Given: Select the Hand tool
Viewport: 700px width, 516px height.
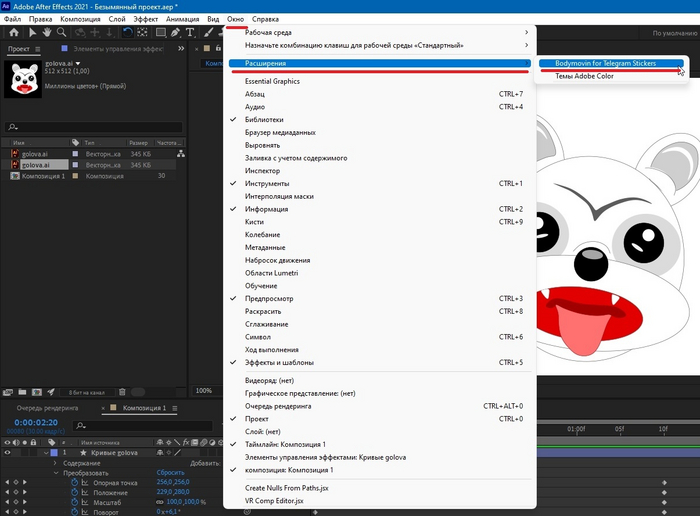Looking at the screenshot, I should [x=47, y=32].
